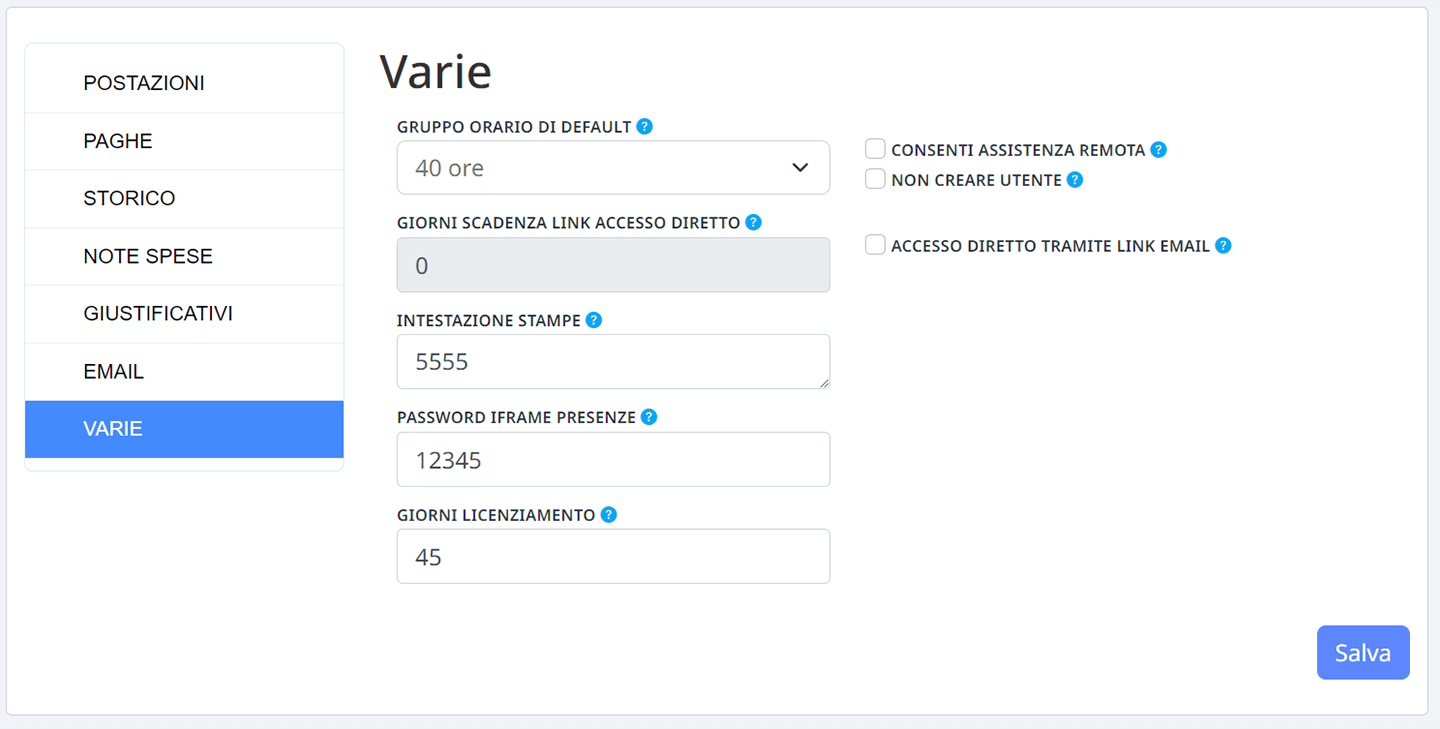Click help icon for Password Iframe Presenze
This screenshot has width=1440, height=729.
point(649,417)
